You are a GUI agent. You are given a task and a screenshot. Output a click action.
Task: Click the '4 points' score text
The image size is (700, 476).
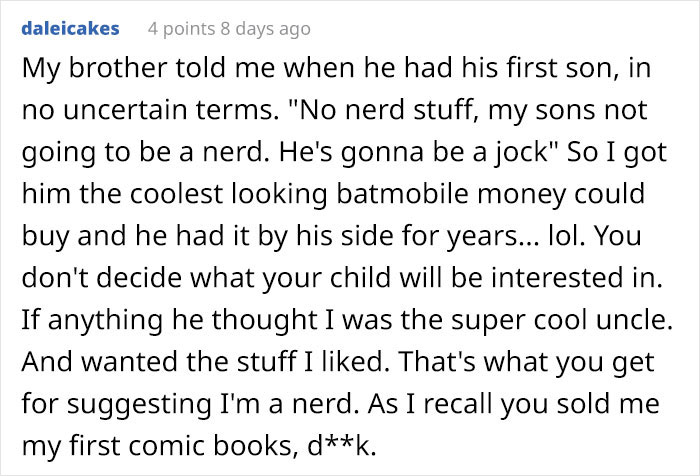[180, 29]
